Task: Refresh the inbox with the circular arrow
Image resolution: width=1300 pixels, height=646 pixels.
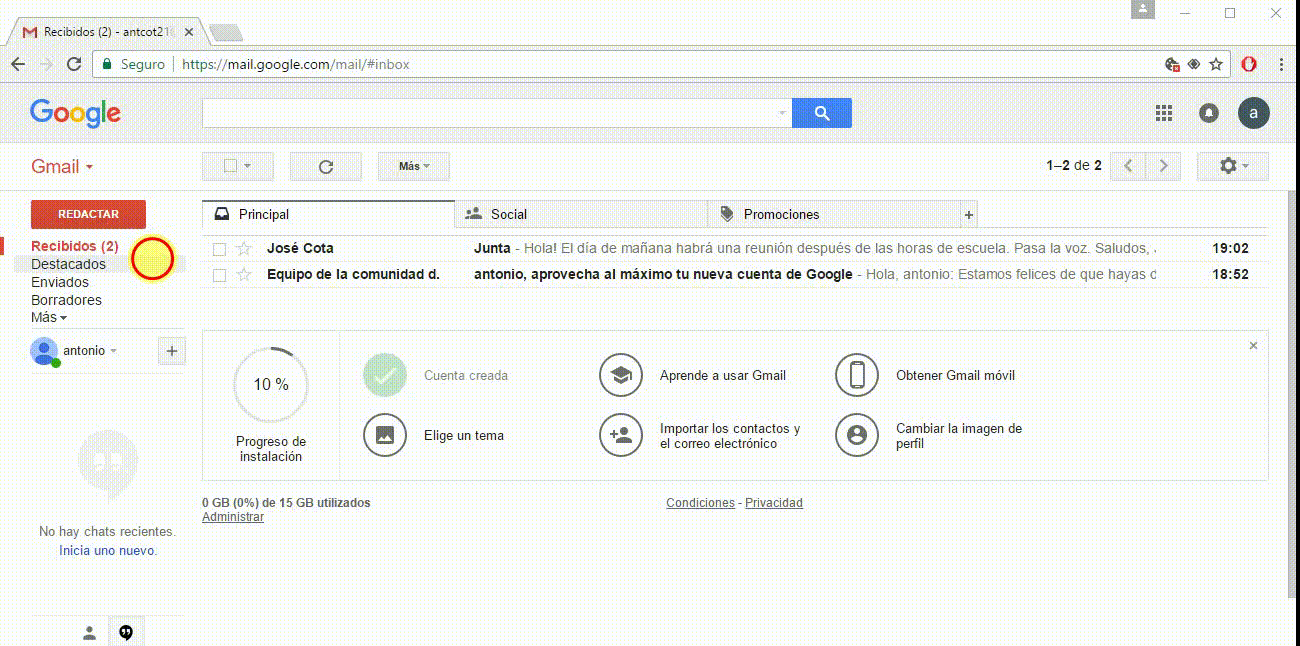Action: click(325, 167)
